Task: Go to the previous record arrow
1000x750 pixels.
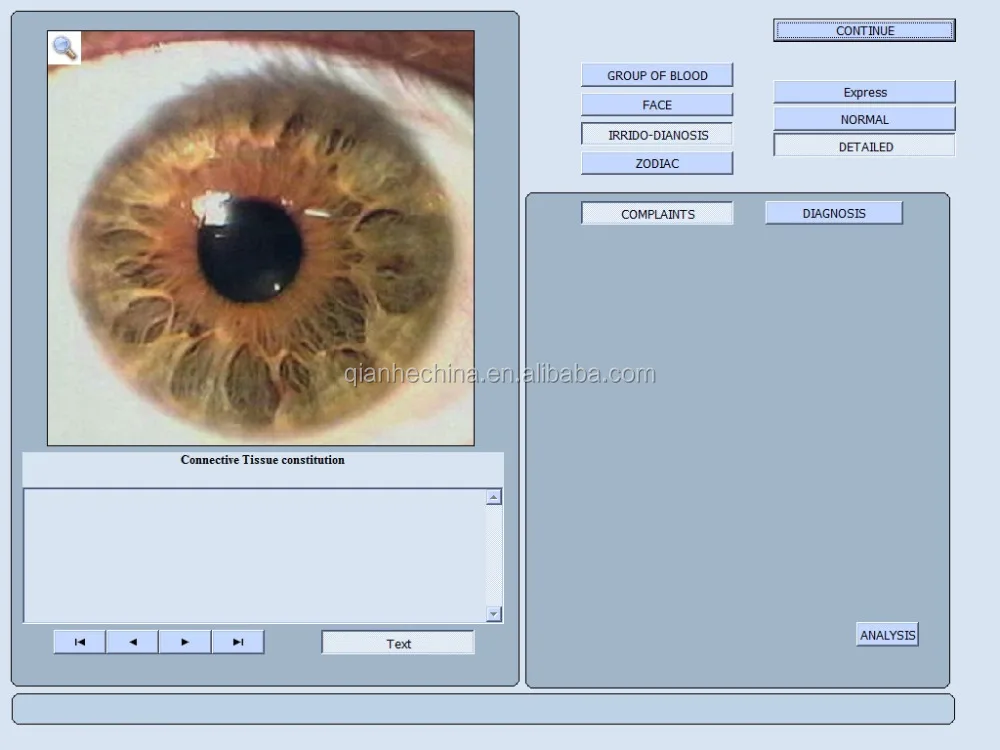Action: click(132, 642)
